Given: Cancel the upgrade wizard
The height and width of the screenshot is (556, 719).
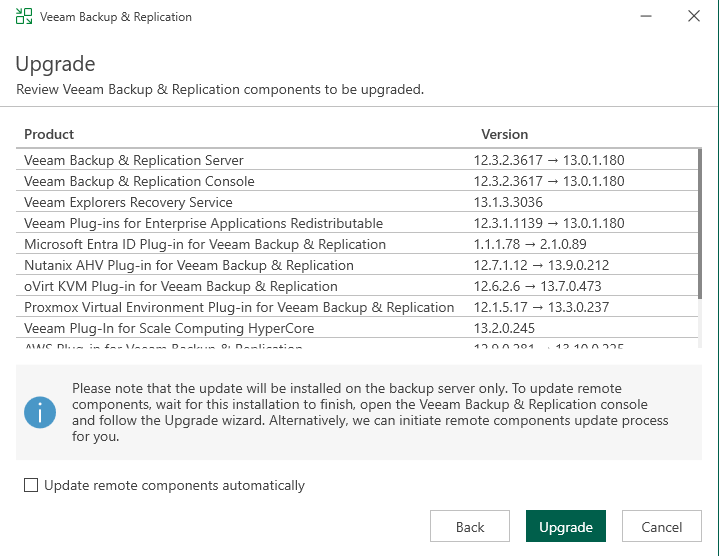Looking at the screenshot, I should [662, 527].
